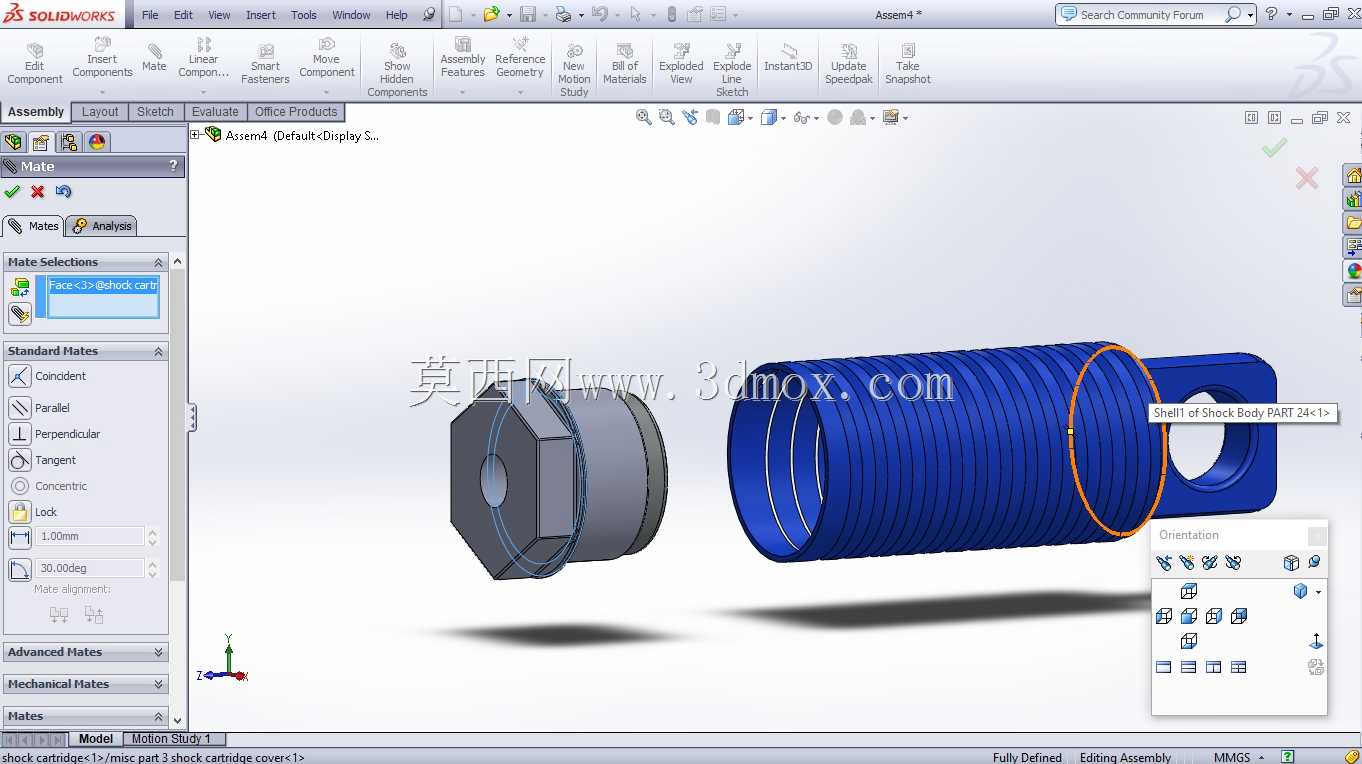Confirm with green checkmark in graphics corner
This screenshot has width=1362, height=764.
[1274, 148]
